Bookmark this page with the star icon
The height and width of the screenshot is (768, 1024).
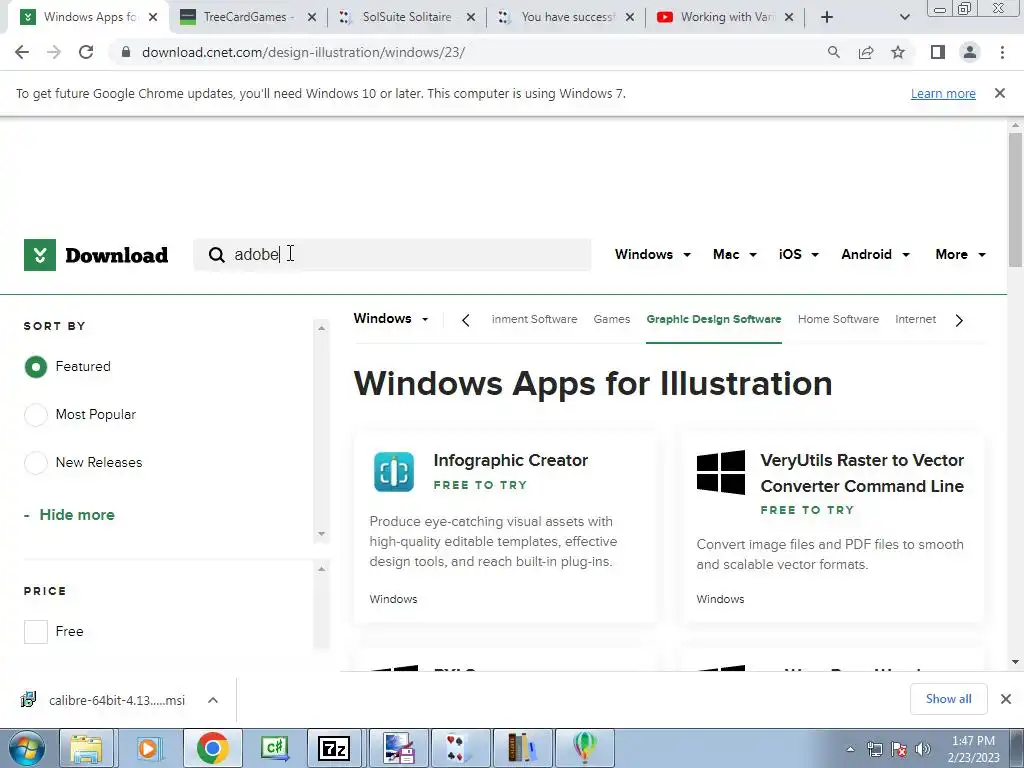tap(898, 52)
